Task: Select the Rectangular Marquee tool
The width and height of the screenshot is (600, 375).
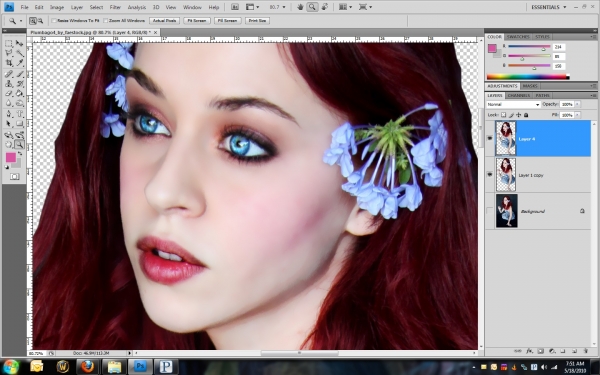Action: pyautogui.click(x=8, y=44)
